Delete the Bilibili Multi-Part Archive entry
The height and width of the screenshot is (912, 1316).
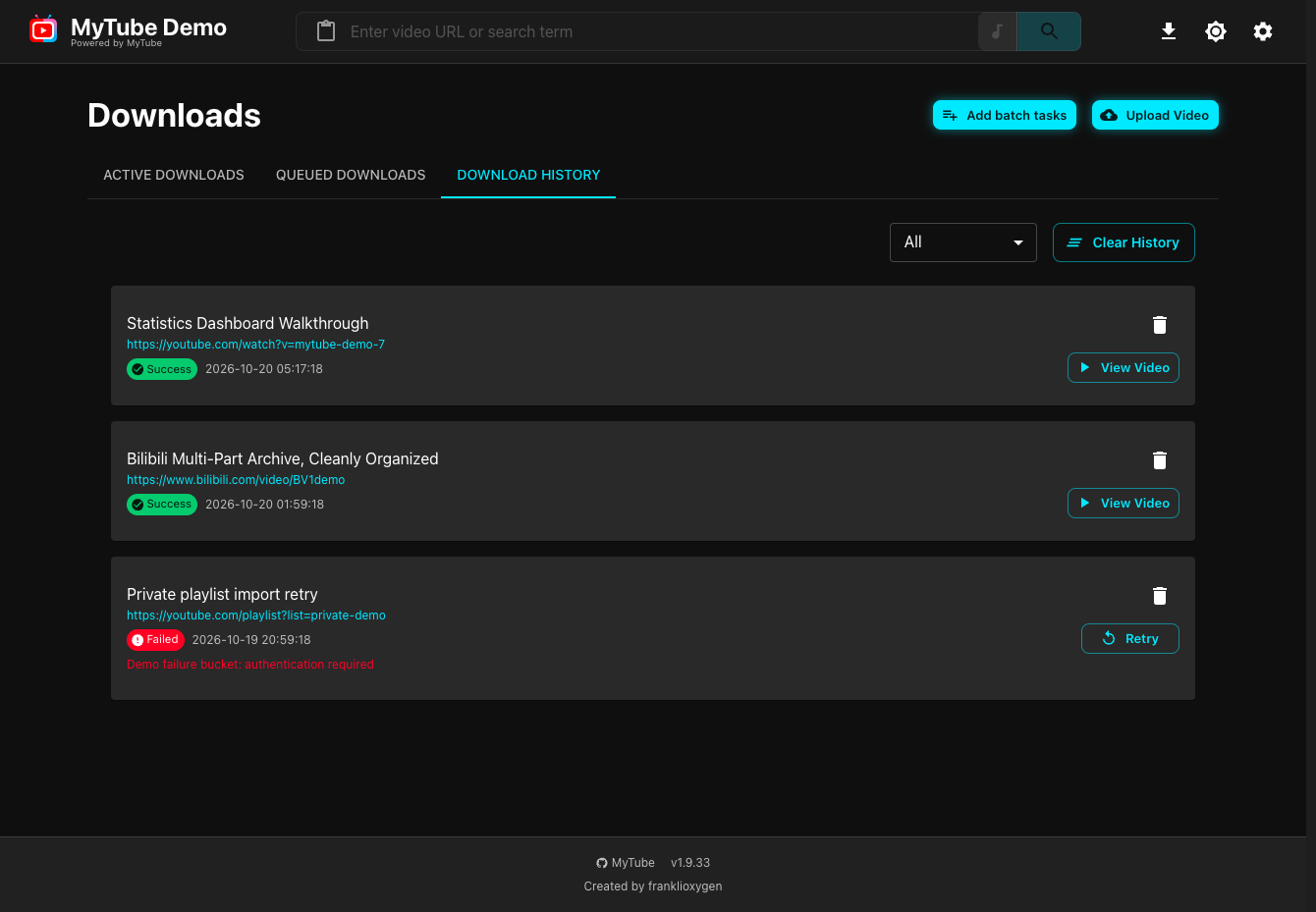tap(1160, 460)
